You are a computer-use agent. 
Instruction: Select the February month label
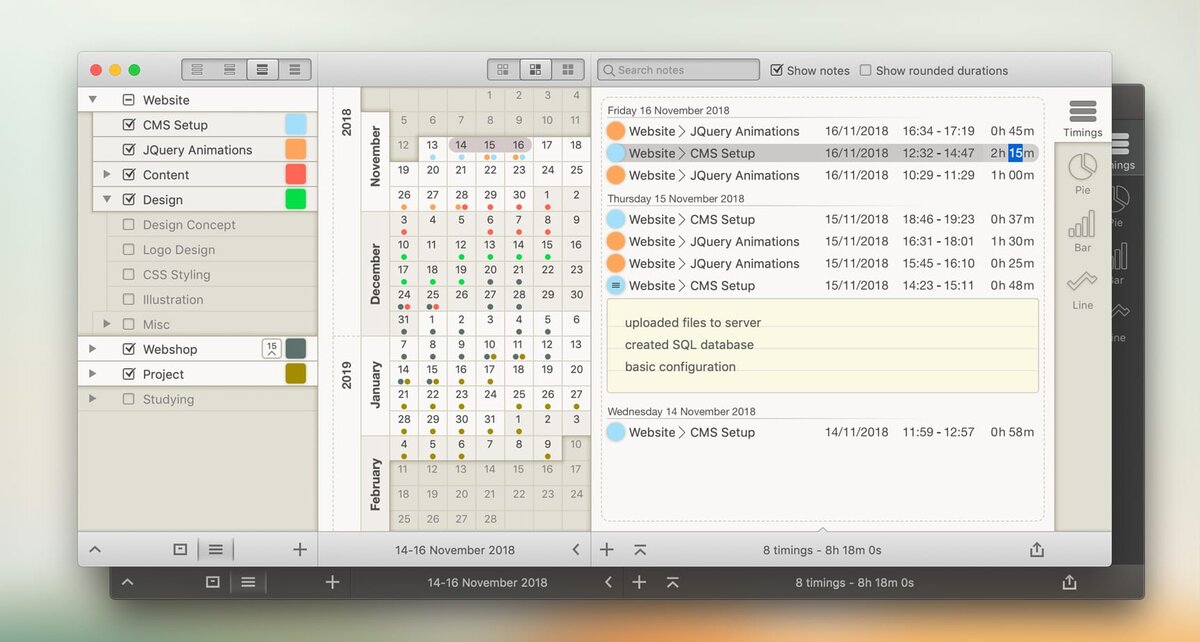pos(376,484)
